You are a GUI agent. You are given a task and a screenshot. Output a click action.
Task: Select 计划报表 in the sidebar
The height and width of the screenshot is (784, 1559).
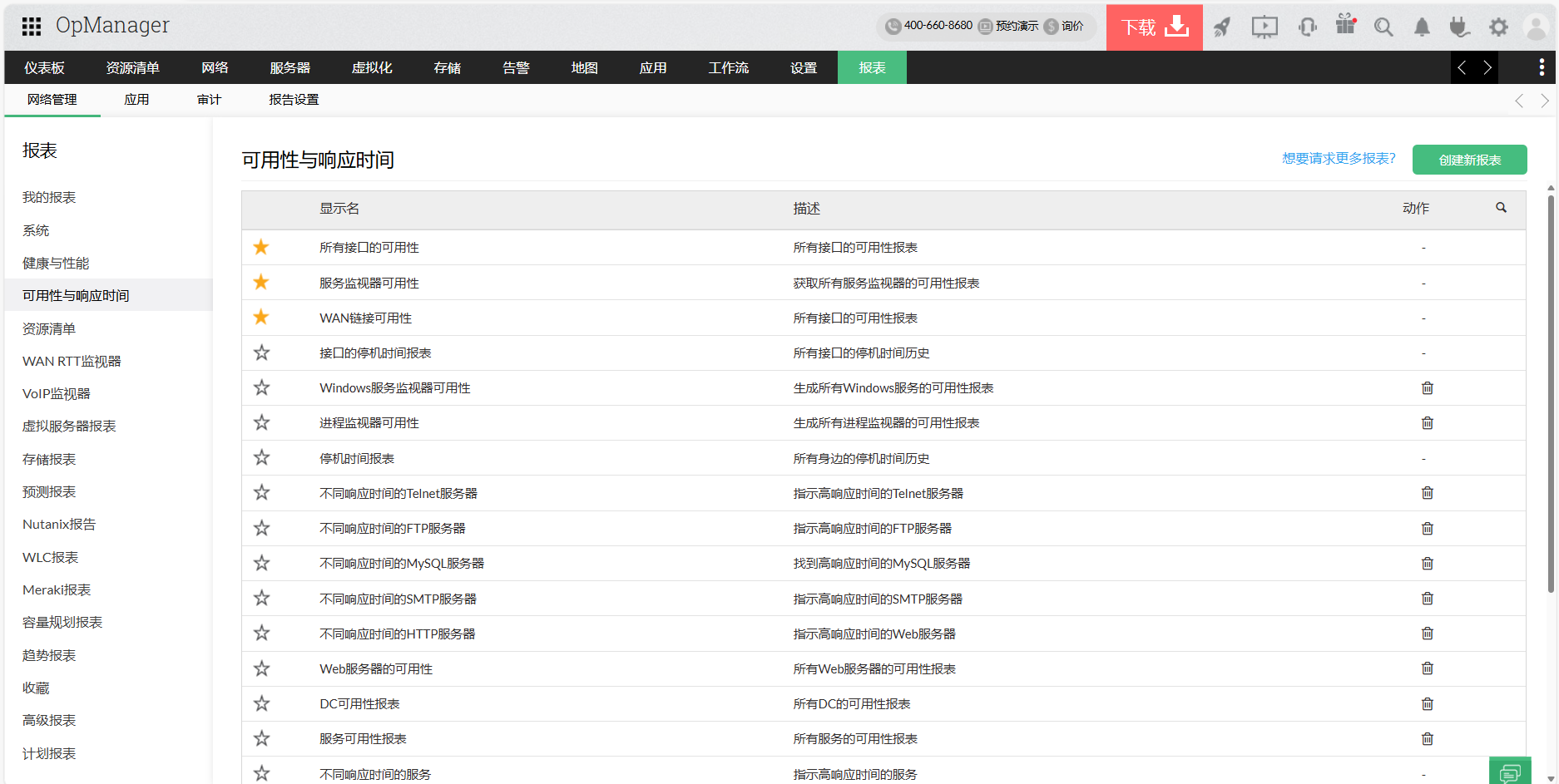tap(49, 754)
